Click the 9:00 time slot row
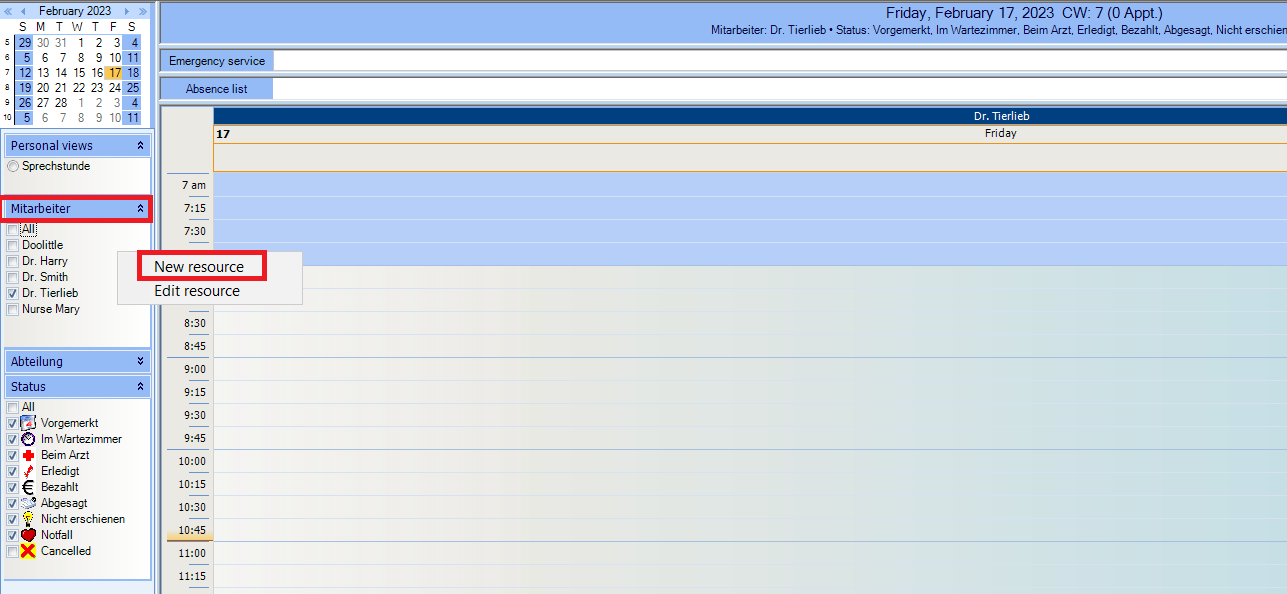The height and width of the screenshot is (594, 1287). click(750, 369)
